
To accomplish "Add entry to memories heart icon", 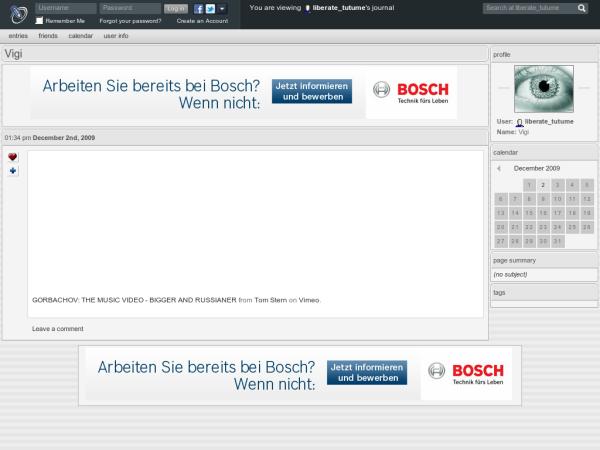I will coord(13,157).
